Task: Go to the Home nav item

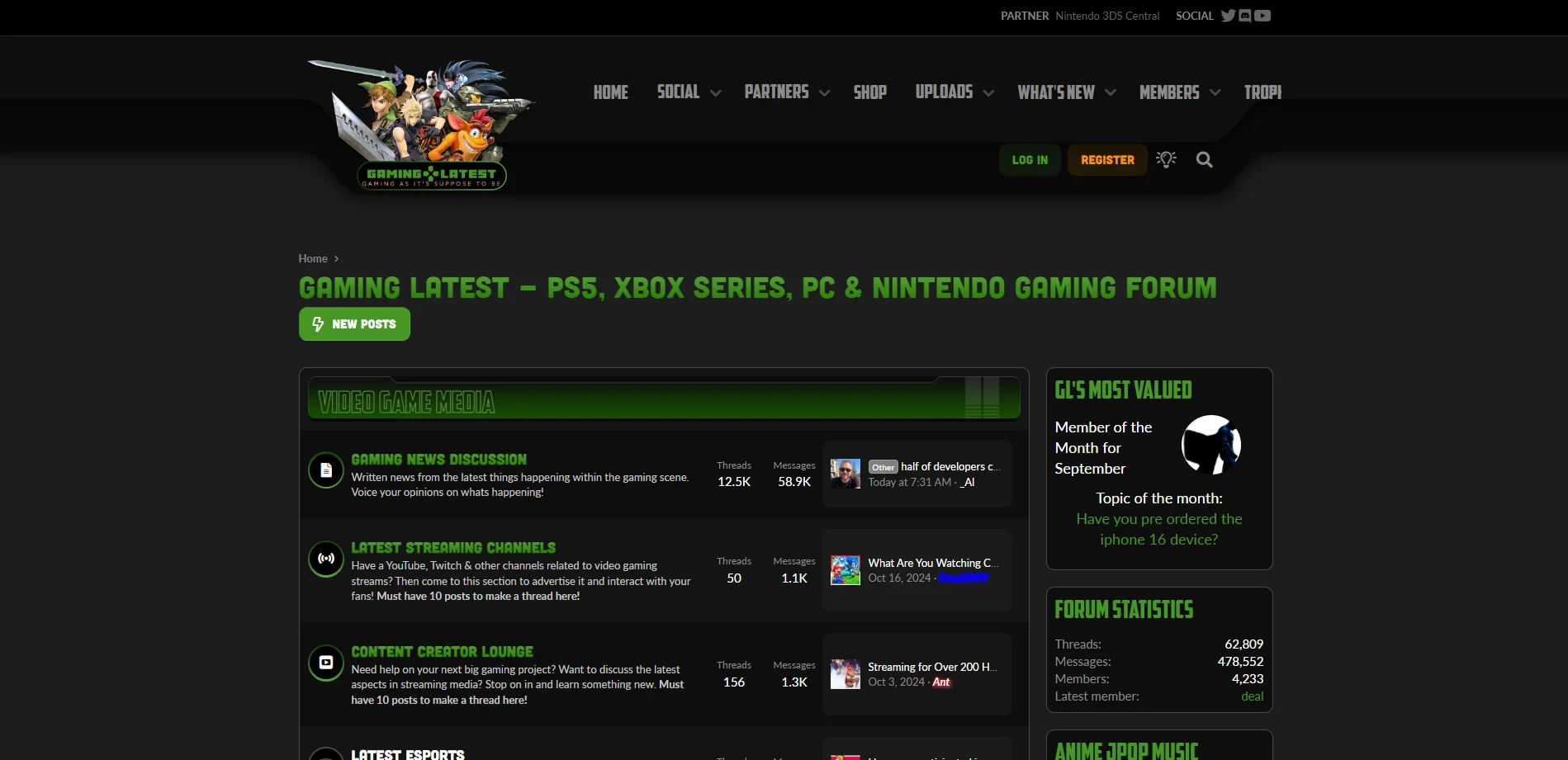Action: pos(610,92)
